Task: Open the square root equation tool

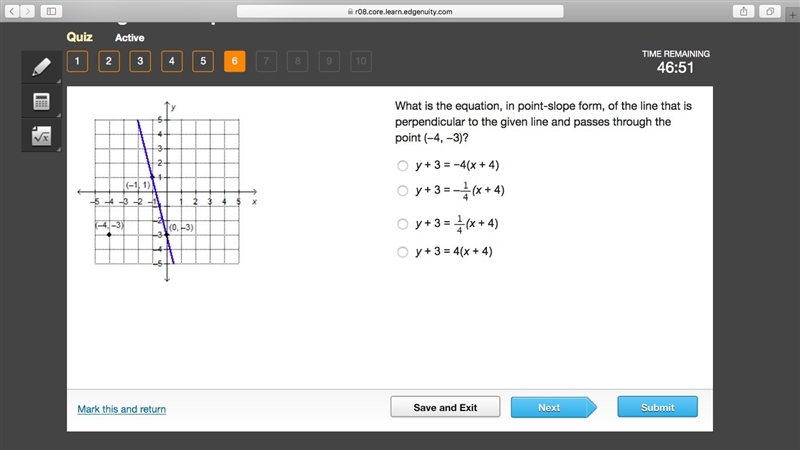Action: pyautogui.click(x=41, y=136)
